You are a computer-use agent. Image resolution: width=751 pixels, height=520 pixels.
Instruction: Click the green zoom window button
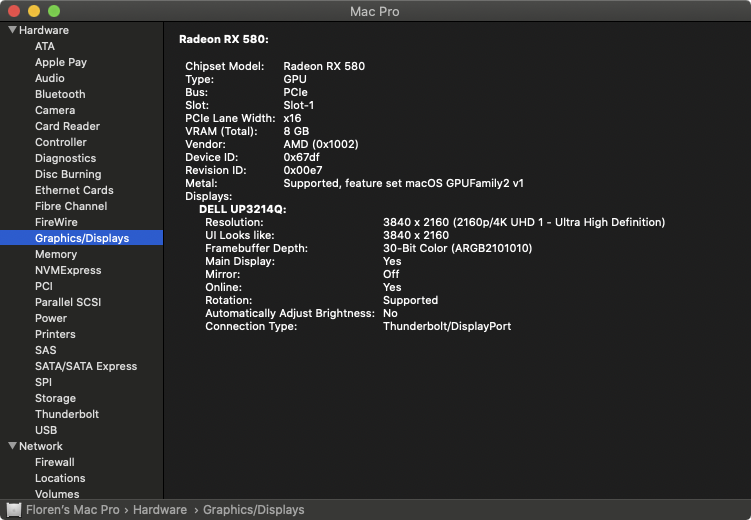(x=53, y=11)
